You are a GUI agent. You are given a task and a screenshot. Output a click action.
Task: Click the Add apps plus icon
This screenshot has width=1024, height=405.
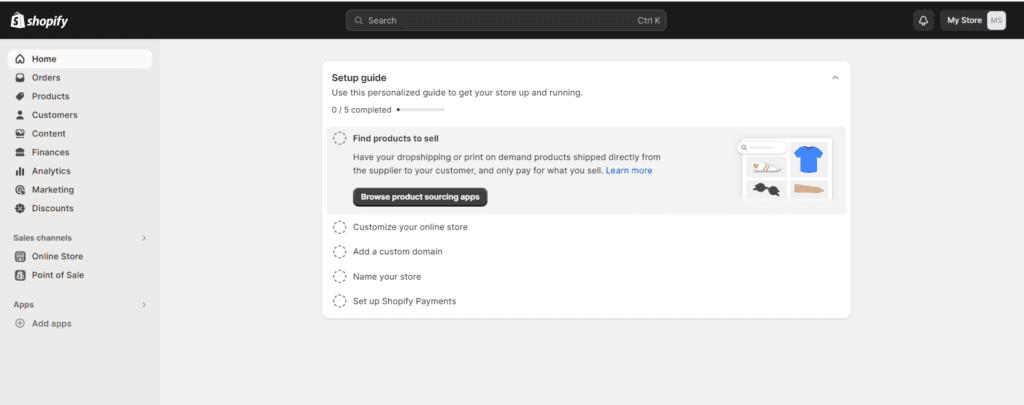pos(20,324)
